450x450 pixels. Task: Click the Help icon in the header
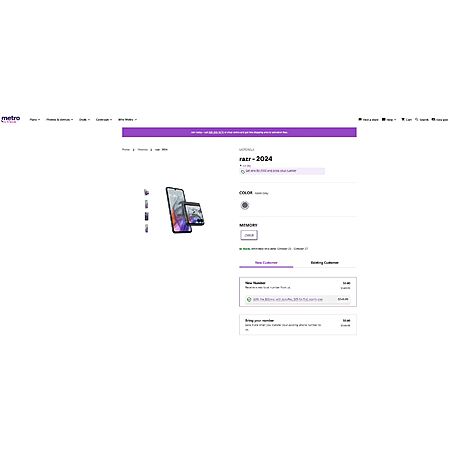pos(384,119)
